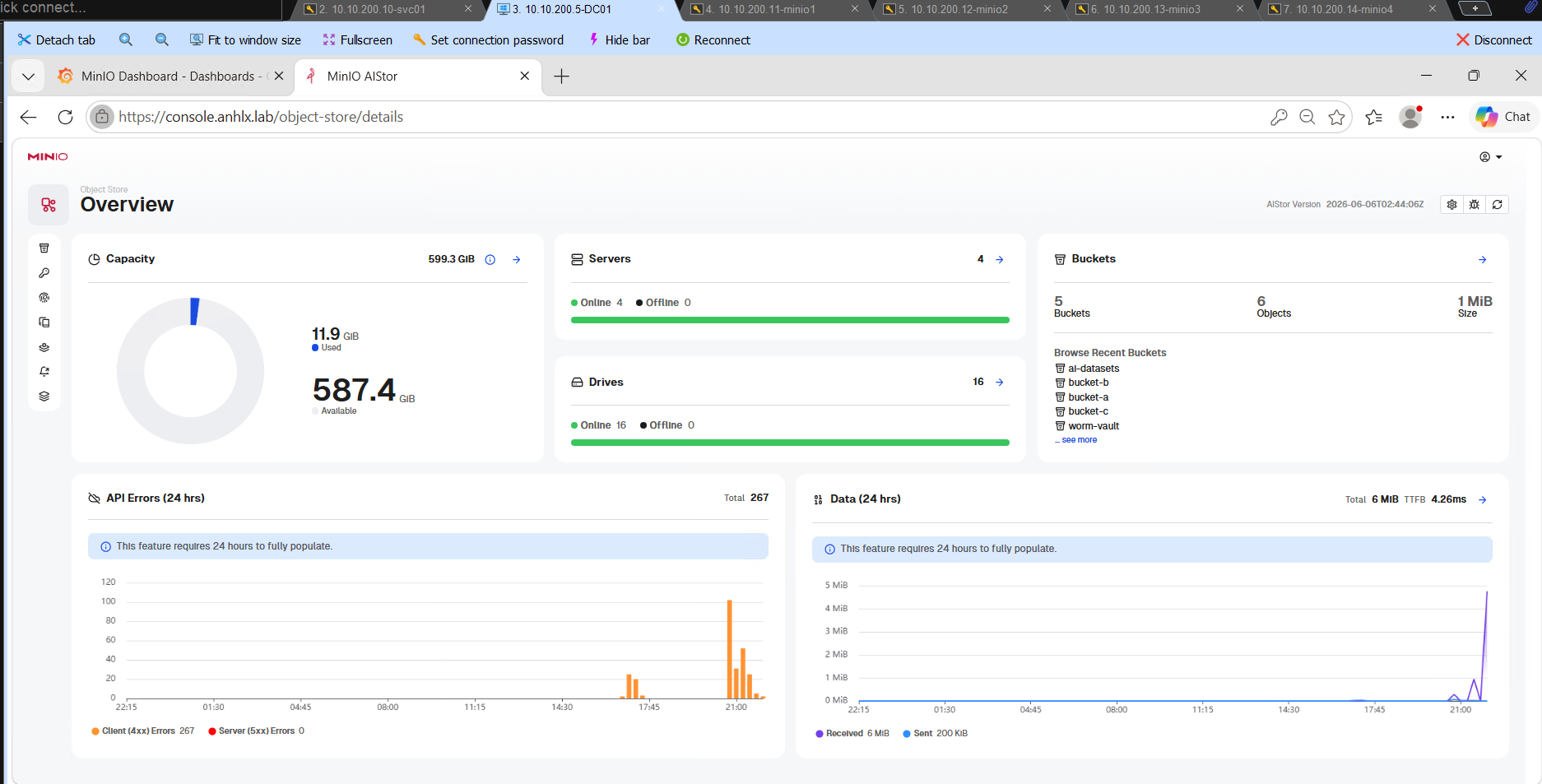Open a new browser tab

(x=562, y=77)
